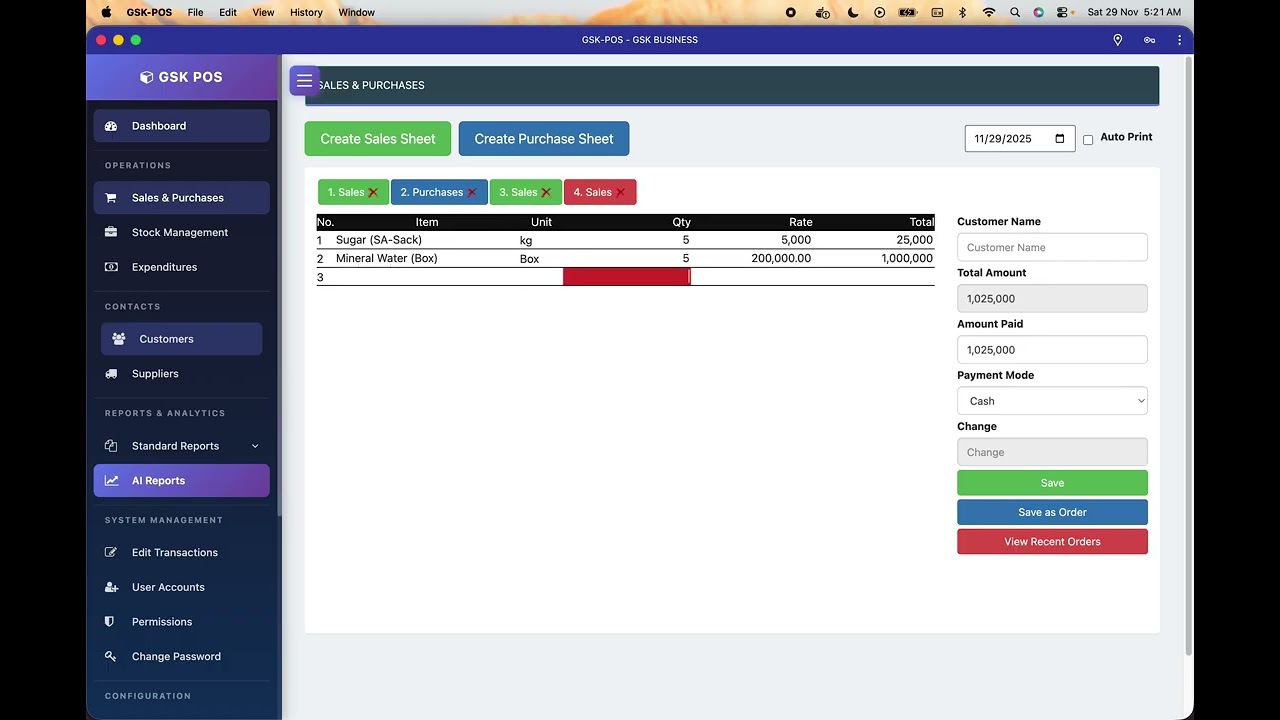Click the Amount Paid field
The image size is (1280, 720).
[1052, 350]
